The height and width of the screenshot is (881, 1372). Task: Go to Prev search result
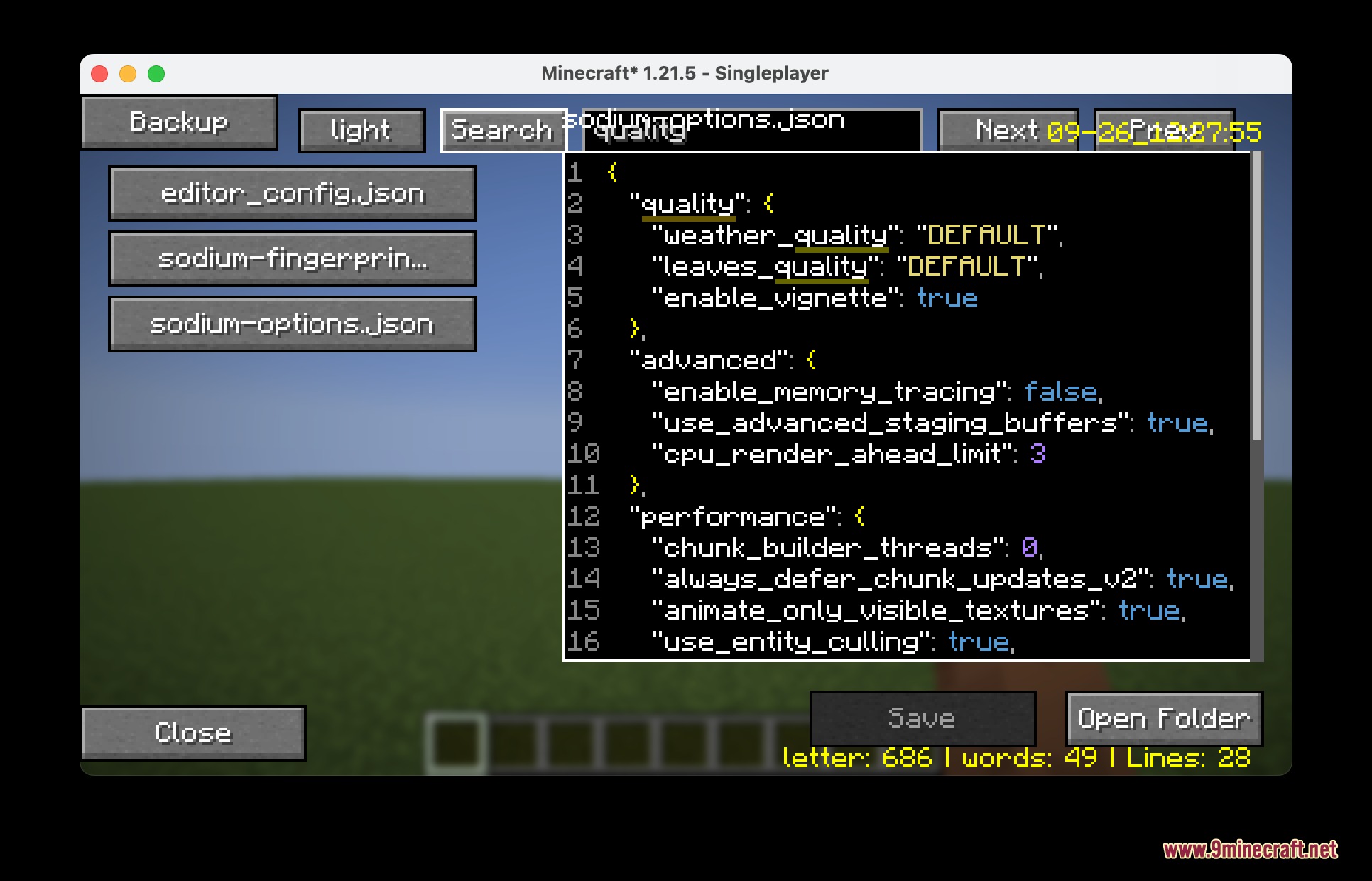pyautogui.click(x=1164, y=130)
